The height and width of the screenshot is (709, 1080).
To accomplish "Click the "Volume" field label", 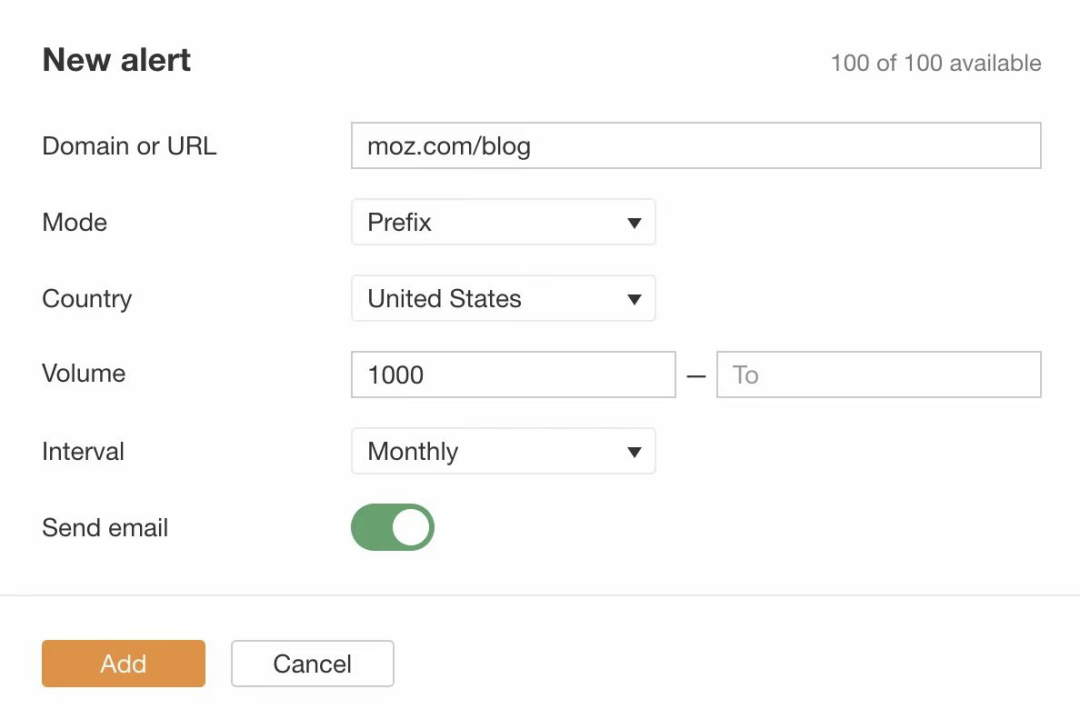I will (84, 374).
